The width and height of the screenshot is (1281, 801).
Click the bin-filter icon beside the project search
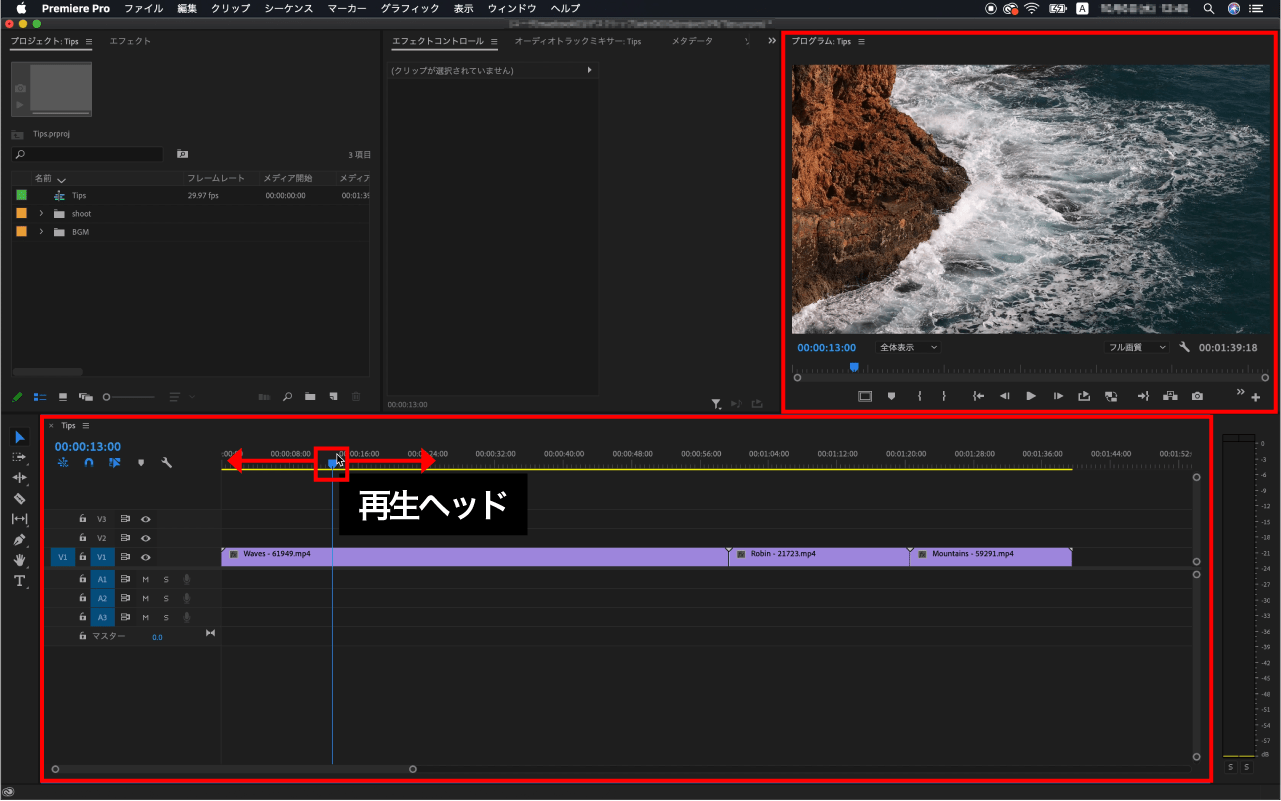tap(182, 154)
